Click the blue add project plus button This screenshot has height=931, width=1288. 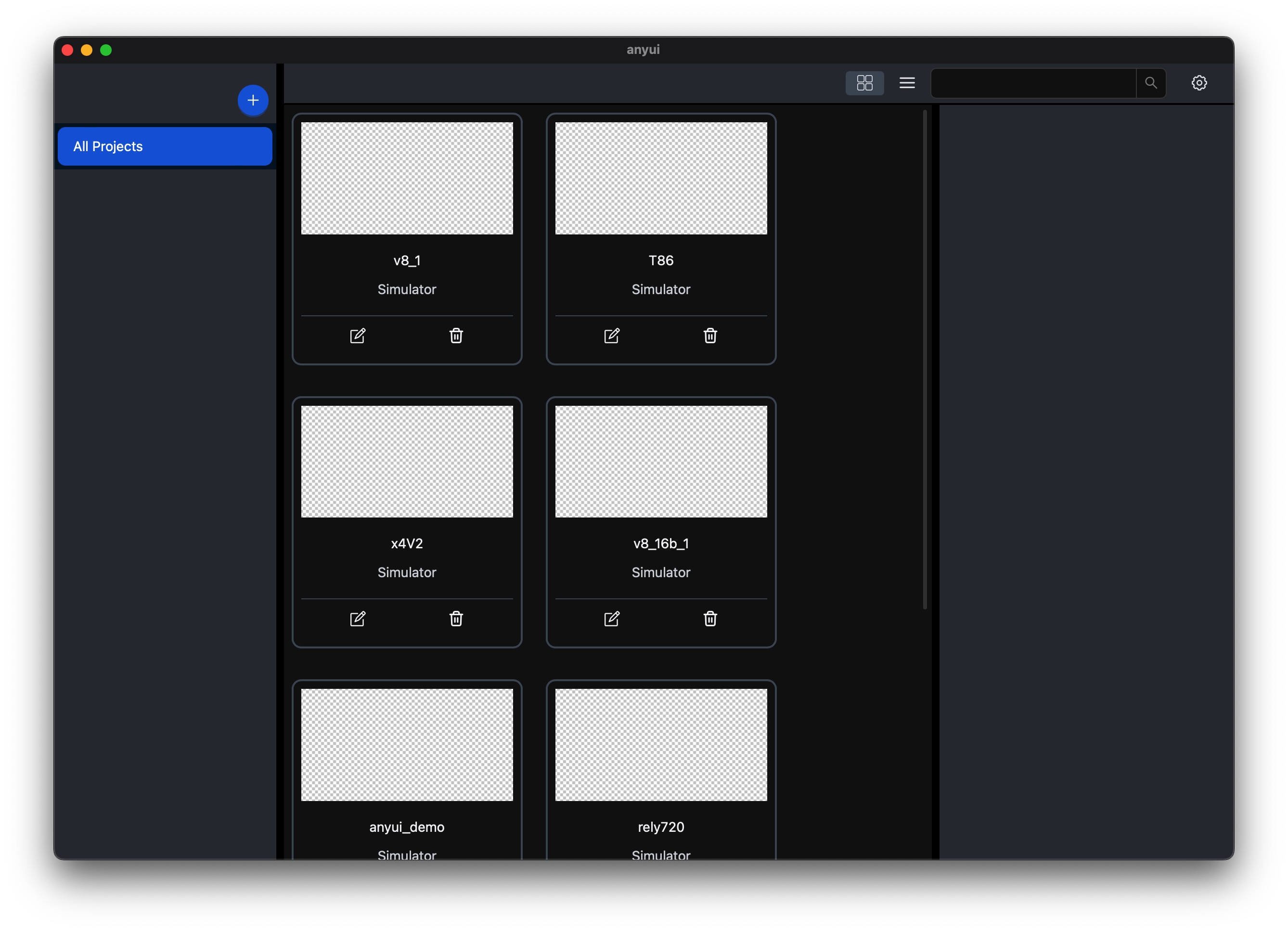(253, 101)
